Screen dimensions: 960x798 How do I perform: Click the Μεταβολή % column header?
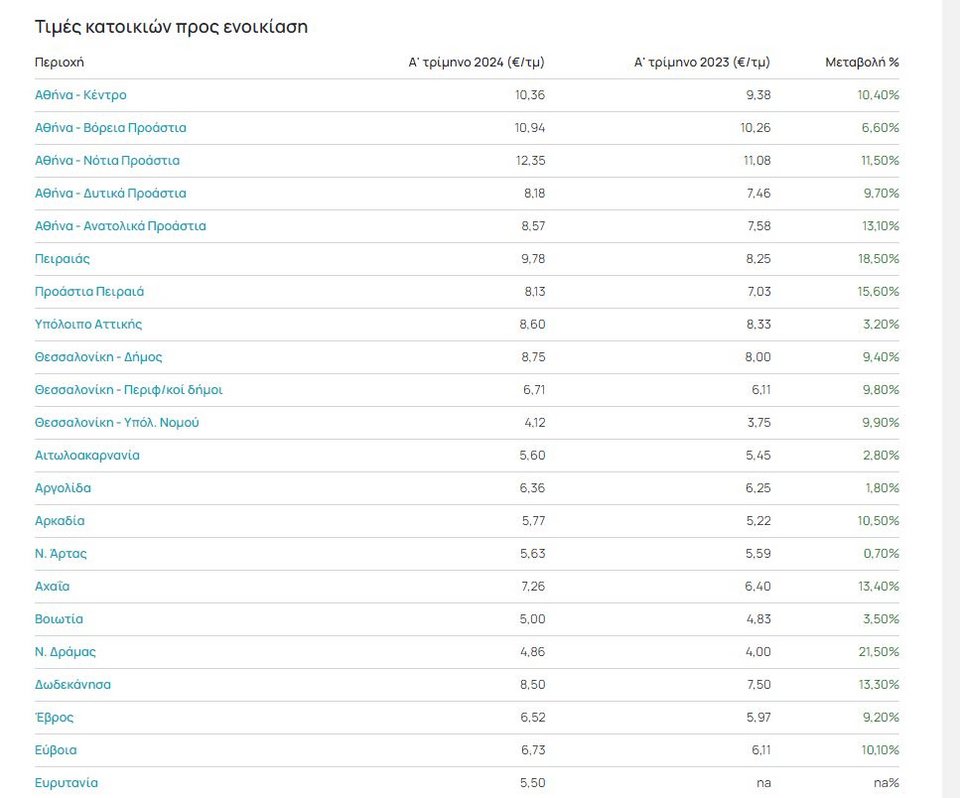(861, 62)
